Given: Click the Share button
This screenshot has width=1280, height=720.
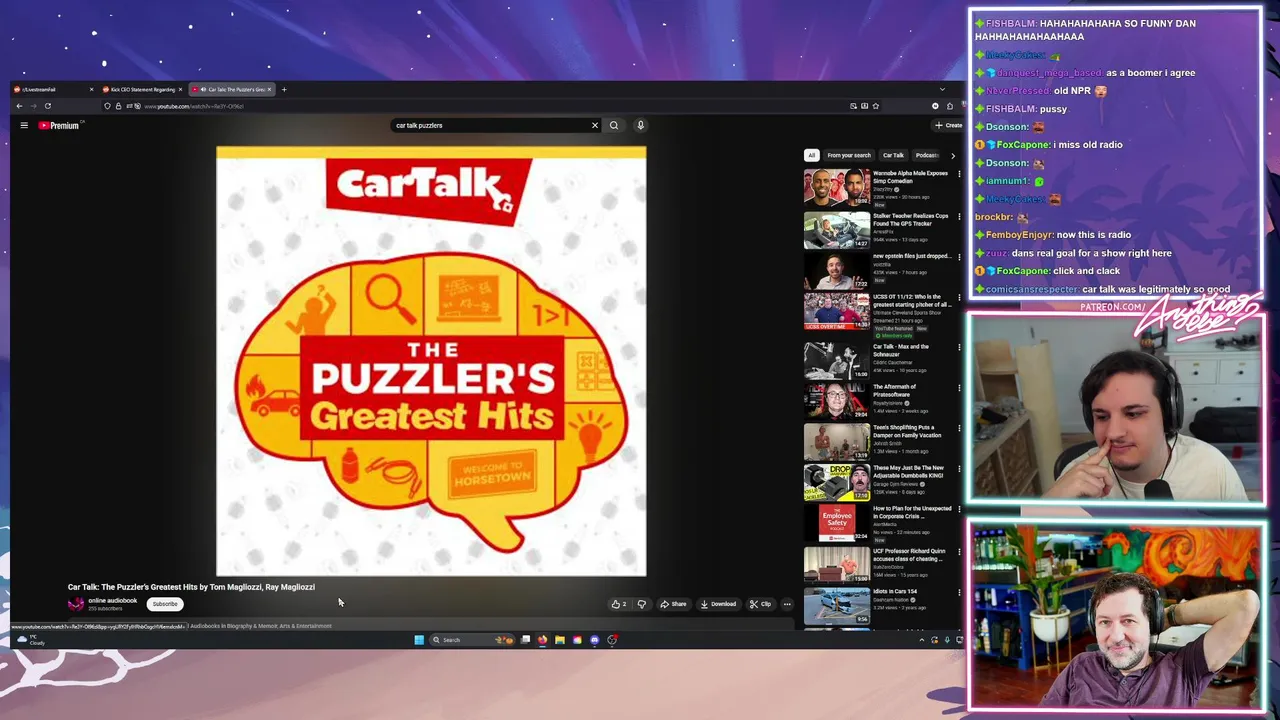Looking at the screenshot, I should point(673,604).
